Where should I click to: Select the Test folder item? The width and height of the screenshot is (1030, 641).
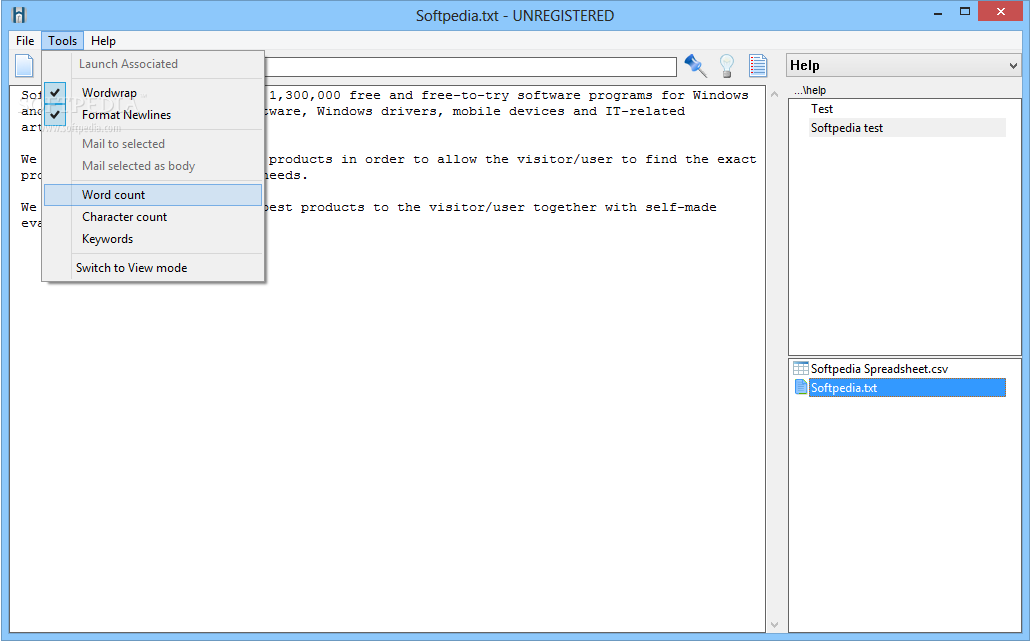[x=822, y=109]
